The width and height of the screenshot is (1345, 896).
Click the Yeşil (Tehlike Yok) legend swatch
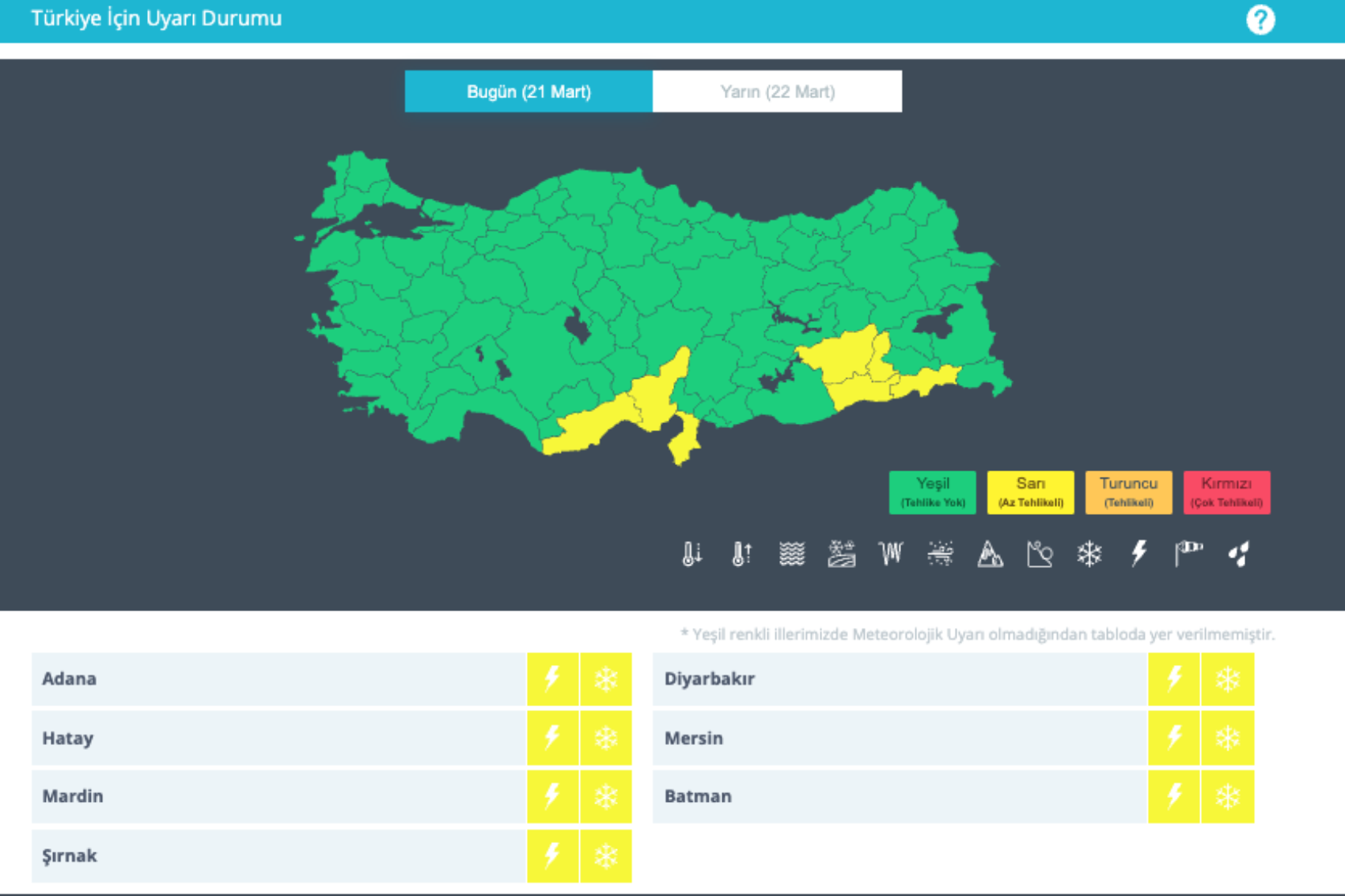click(x=932, y=493)
